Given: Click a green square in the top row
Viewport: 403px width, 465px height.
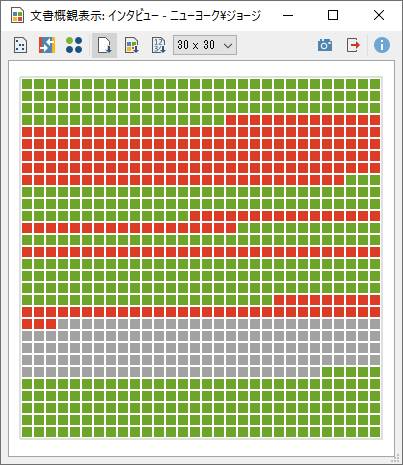Looking at the screenshot, I should point(27,84).
